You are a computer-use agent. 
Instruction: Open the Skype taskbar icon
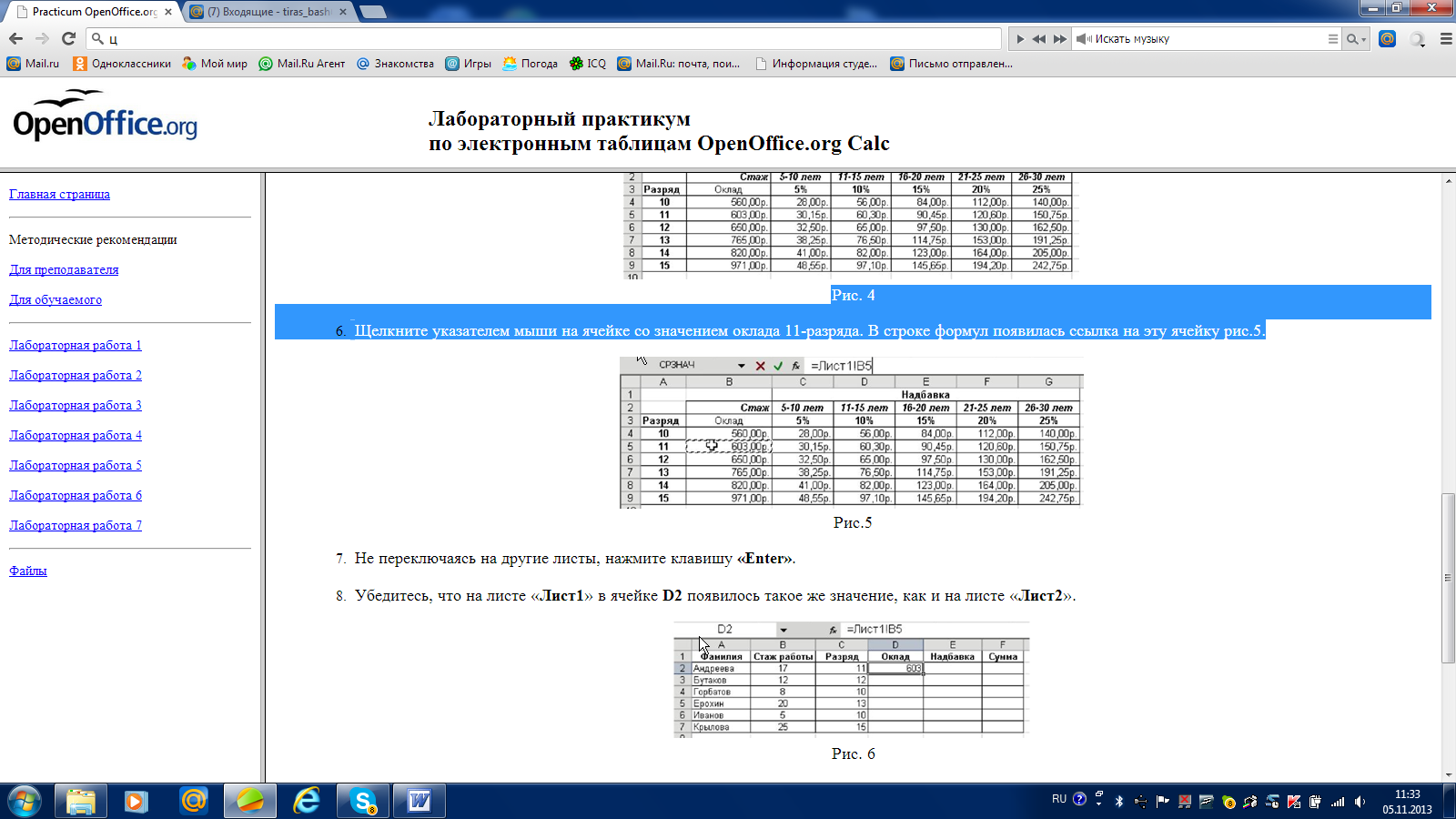(363, 801)
